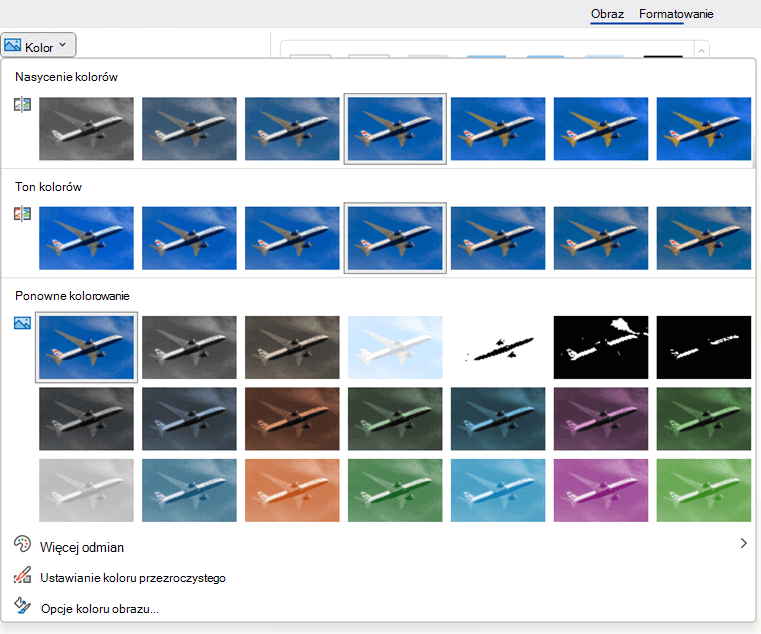This screenshot has height=634, width=761.
Task: Select the third thumbnail in Nasycenie kolorów
Action: click(292, 129)
